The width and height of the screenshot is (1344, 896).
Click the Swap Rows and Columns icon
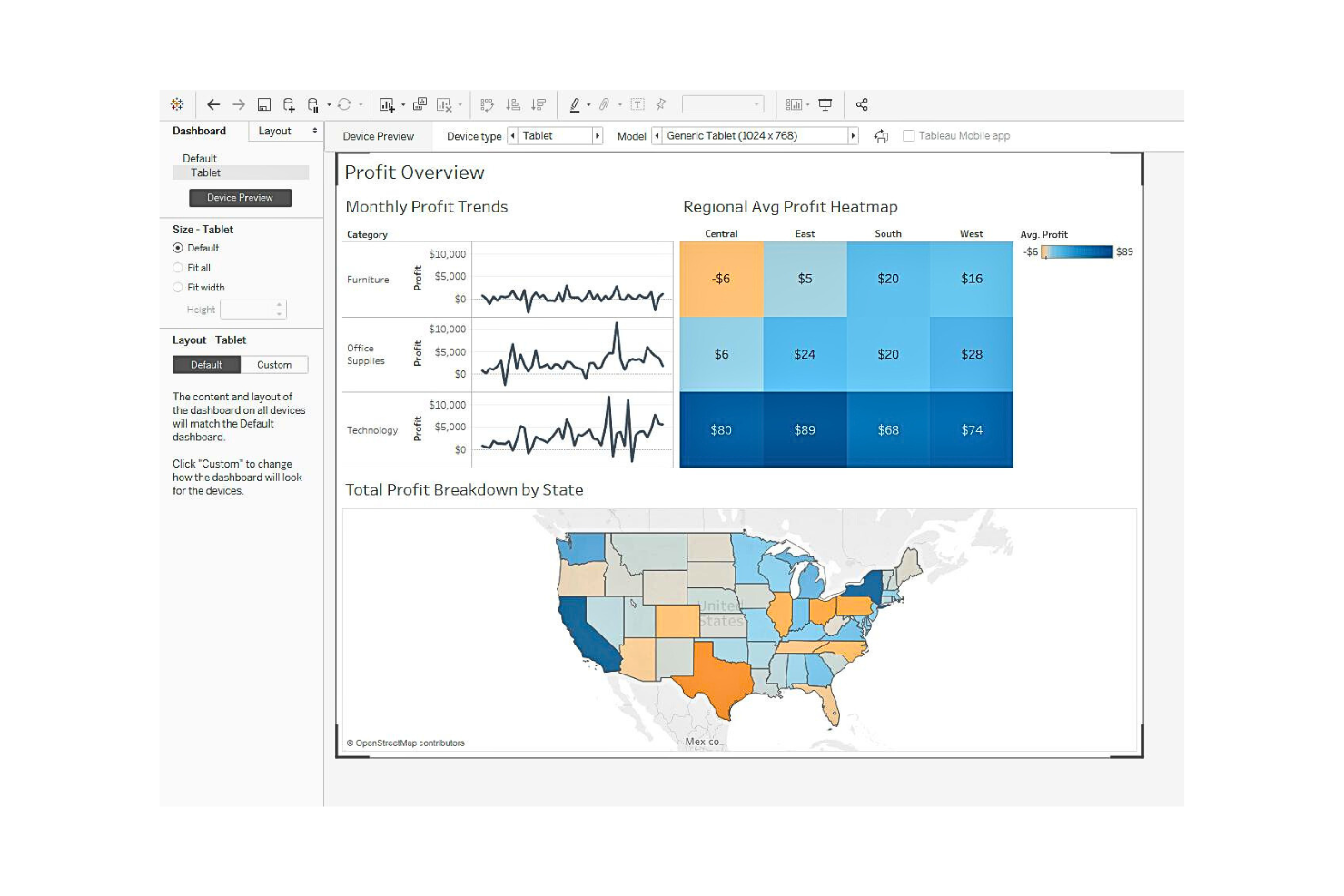tap(489, 104)
